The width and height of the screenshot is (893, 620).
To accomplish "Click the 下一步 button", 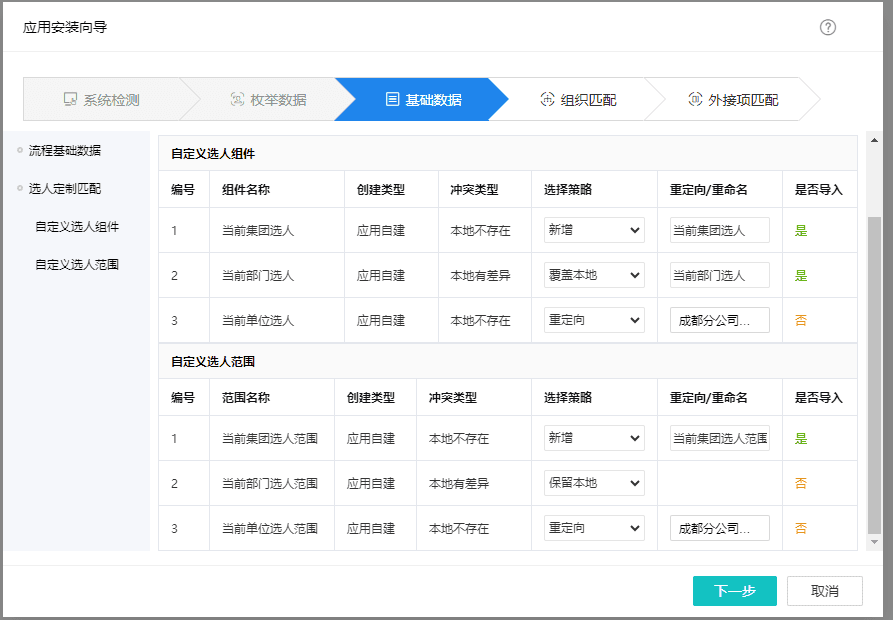I will 735,591.
